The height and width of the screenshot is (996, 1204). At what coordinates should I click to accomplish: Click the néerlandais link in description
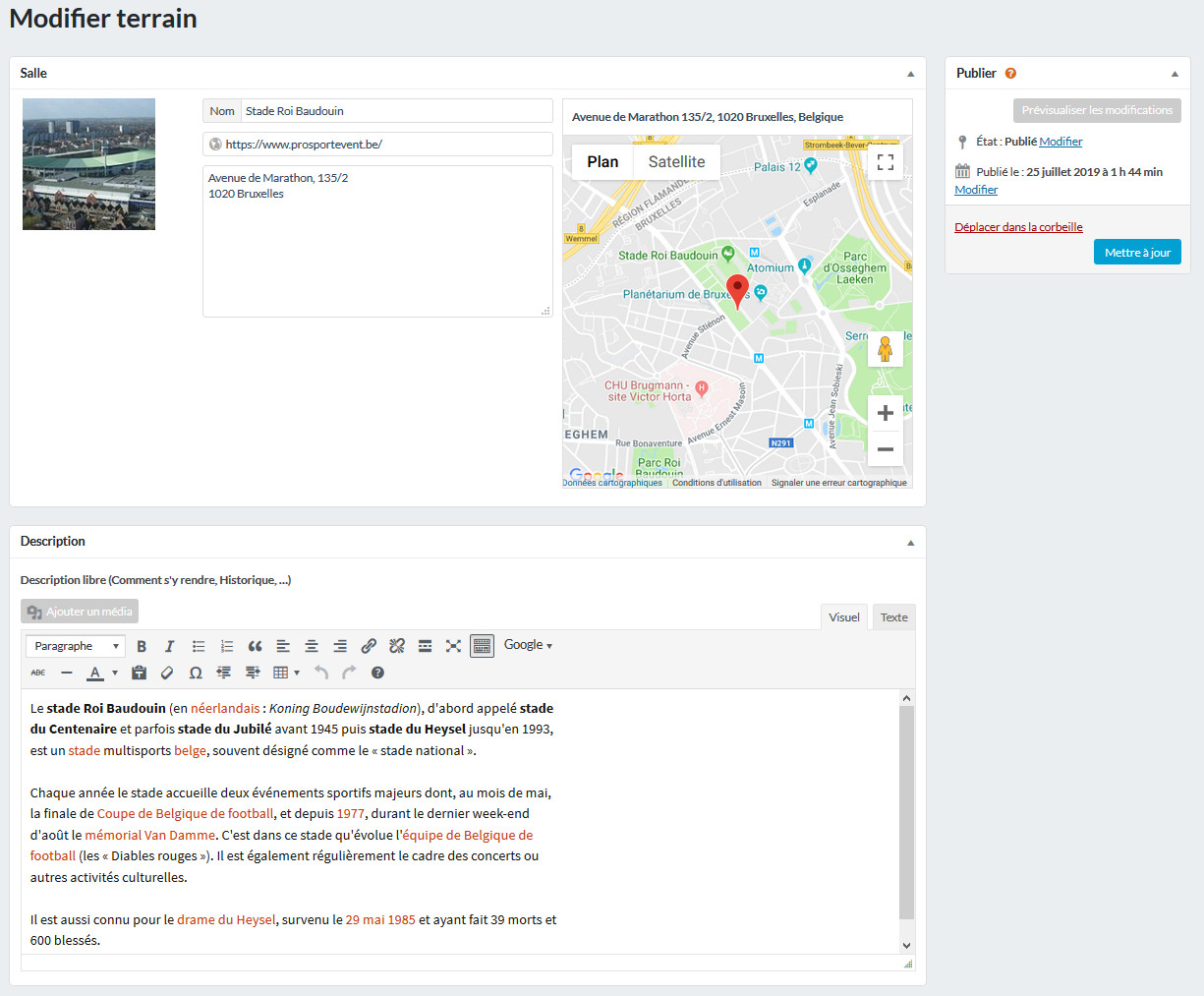pos(225,708)
